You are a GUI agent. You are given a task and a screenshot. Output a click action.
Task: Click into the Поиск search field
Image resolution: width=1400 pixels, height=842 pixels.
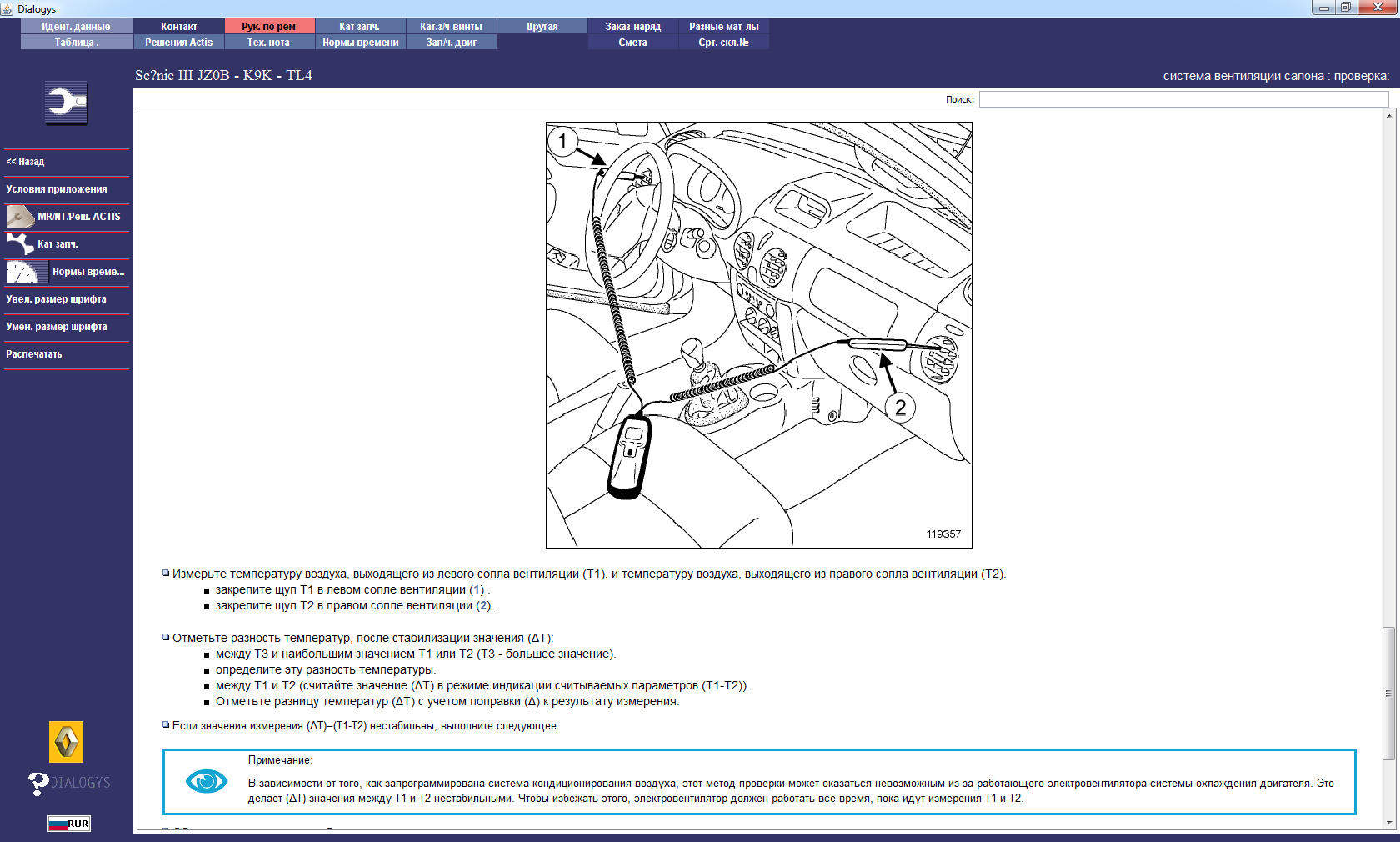[1183, 99]
